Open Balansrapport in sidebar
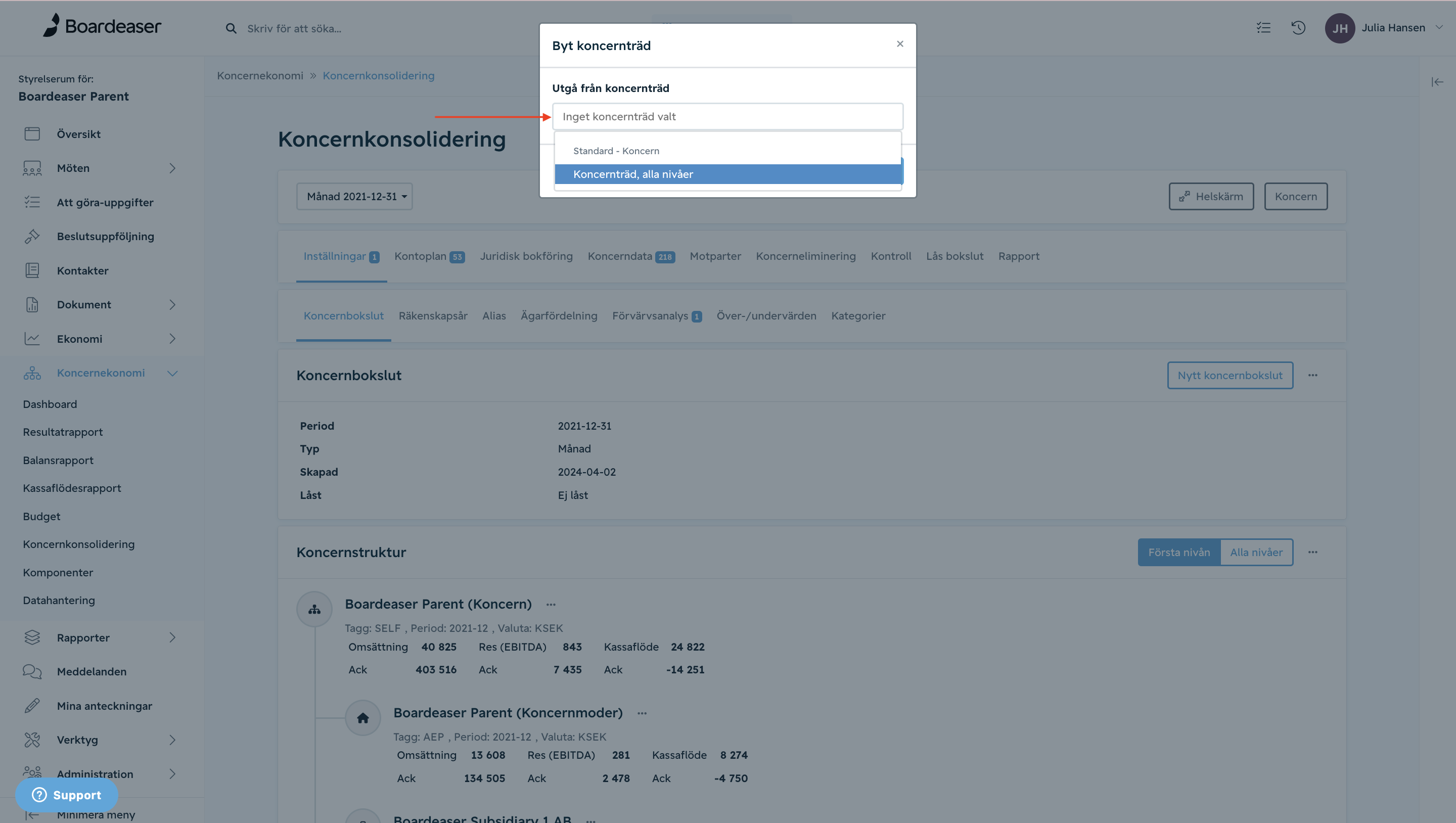1456x823 pixels. pyautogui.click(x=58, y=460)
